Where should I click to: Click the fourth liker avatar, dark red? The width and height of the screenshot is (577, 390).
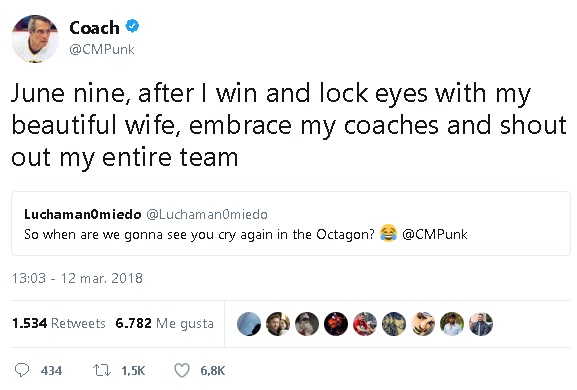point(336,324)
